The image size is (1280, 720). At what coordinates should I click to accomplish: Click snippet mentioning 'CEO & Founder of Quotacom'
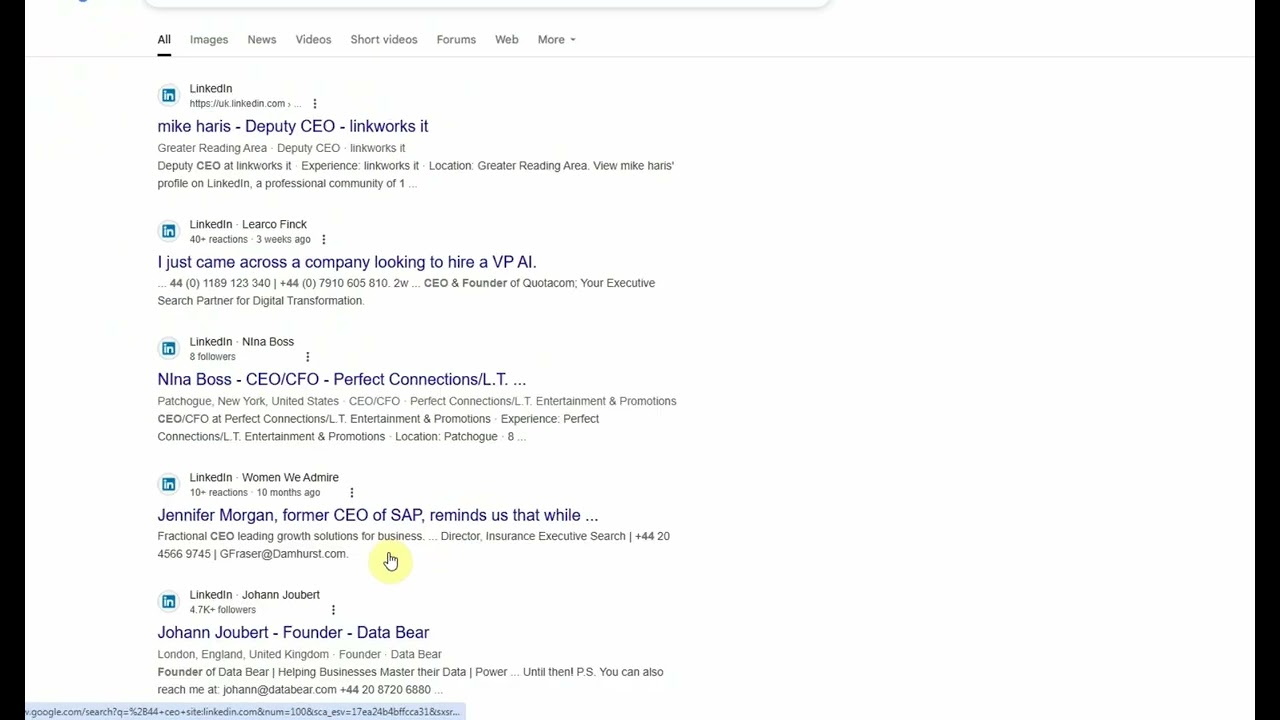point(406,292)
